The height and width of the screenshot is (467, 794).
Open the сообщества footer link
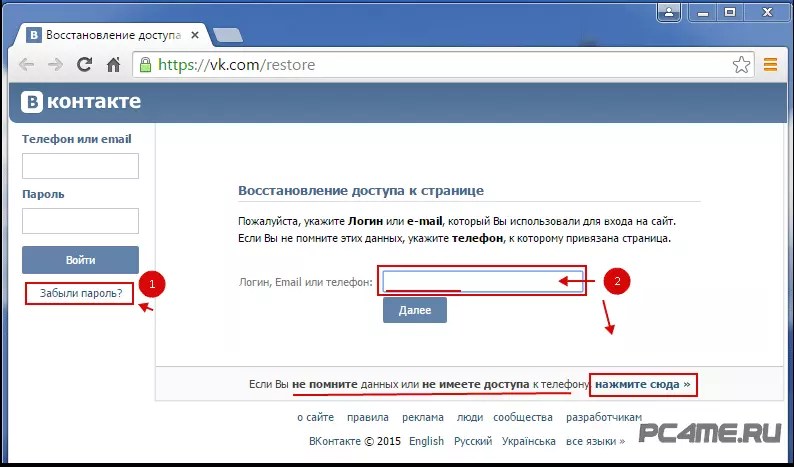[x=523, y=417]
